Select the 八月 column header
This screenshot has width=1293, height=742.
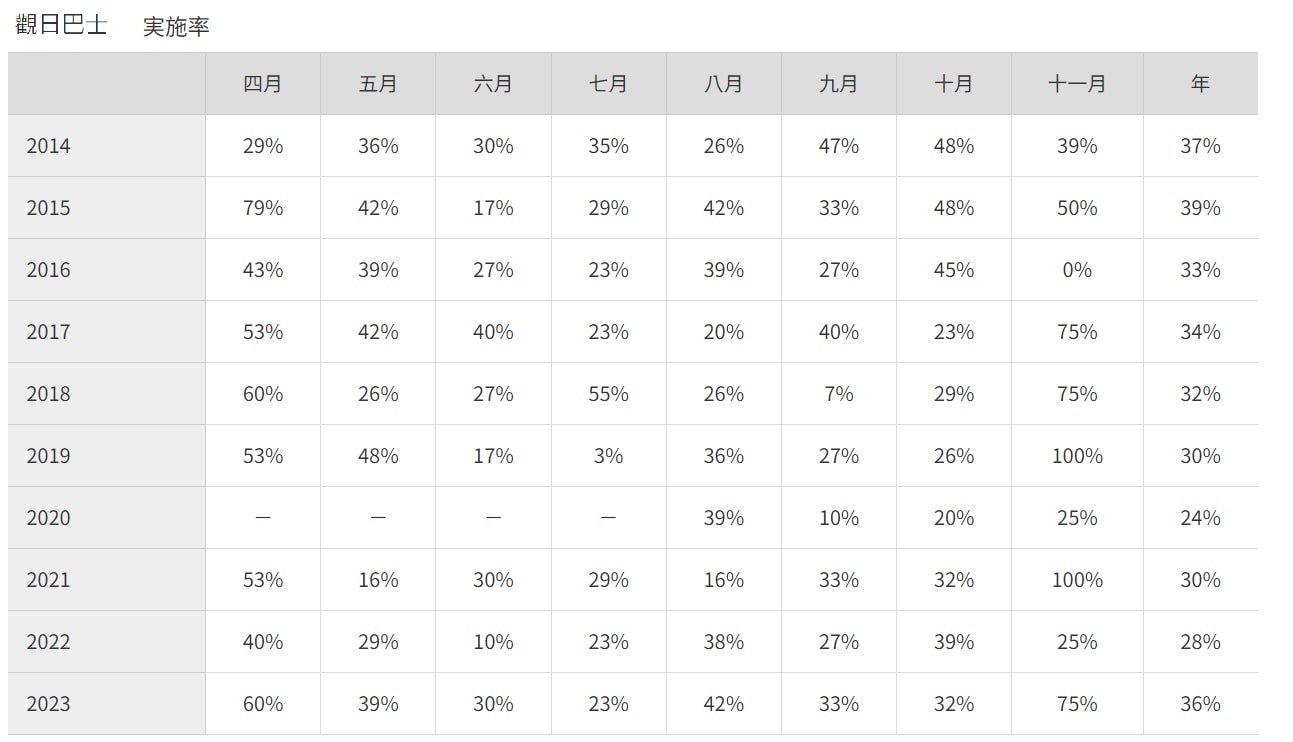[x=723, y=84]
